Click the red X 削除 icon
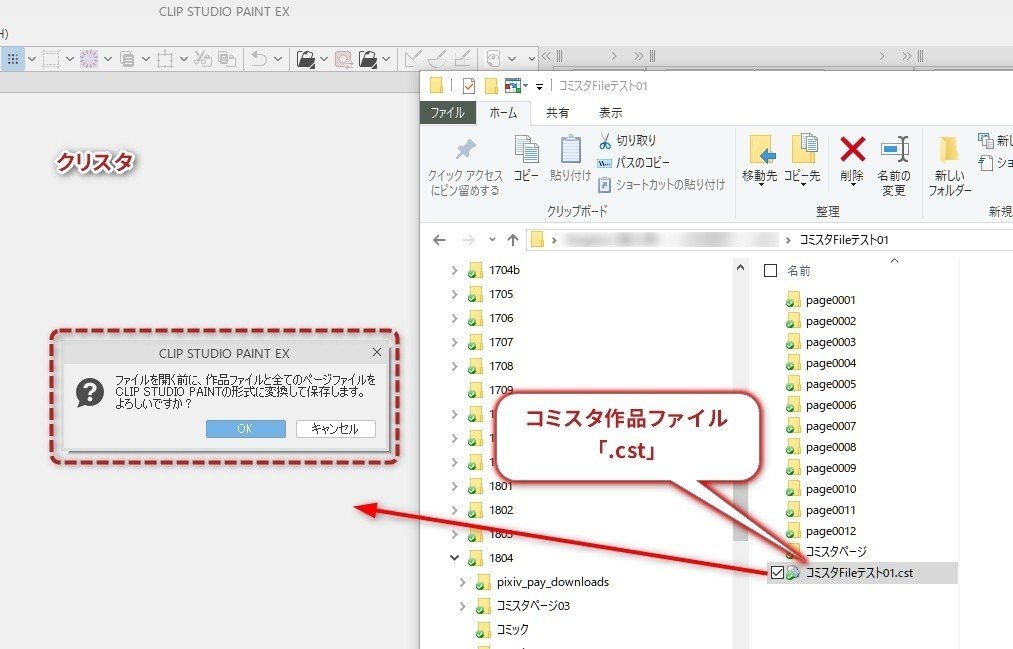This screenshot has height=649, width=1013. coord(852,150)
